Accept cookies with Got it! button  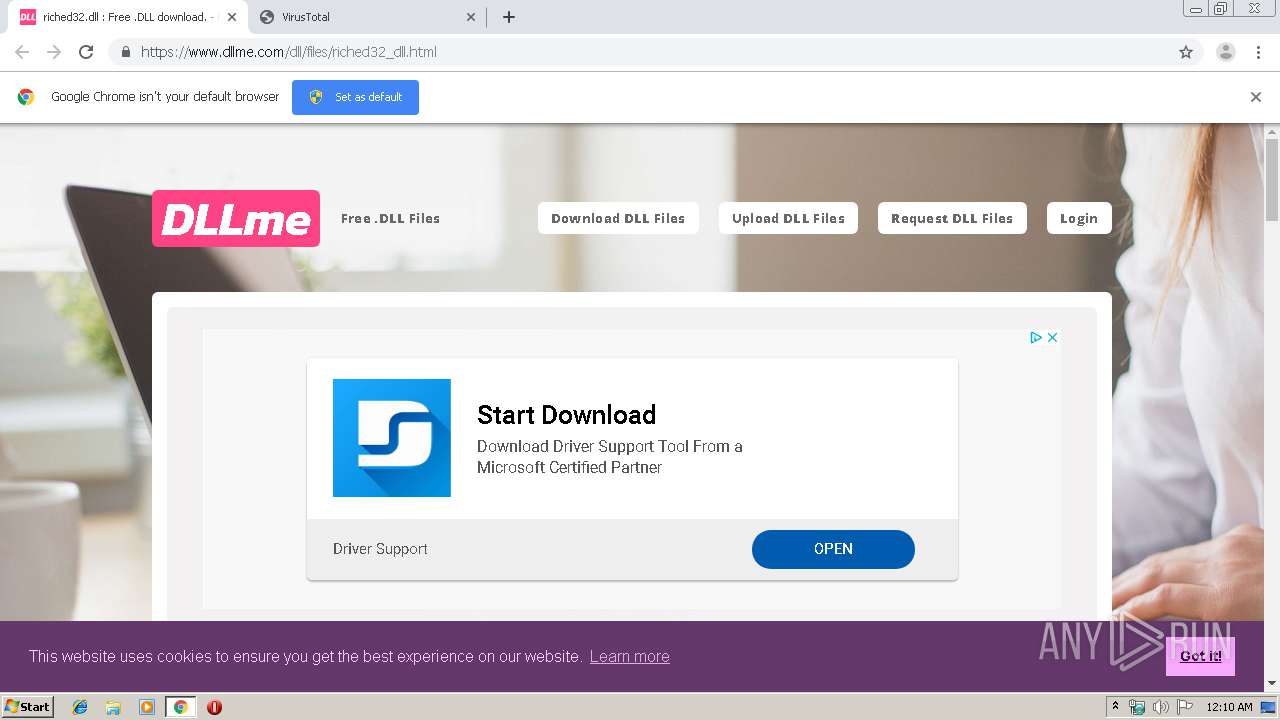[1200, 656]
